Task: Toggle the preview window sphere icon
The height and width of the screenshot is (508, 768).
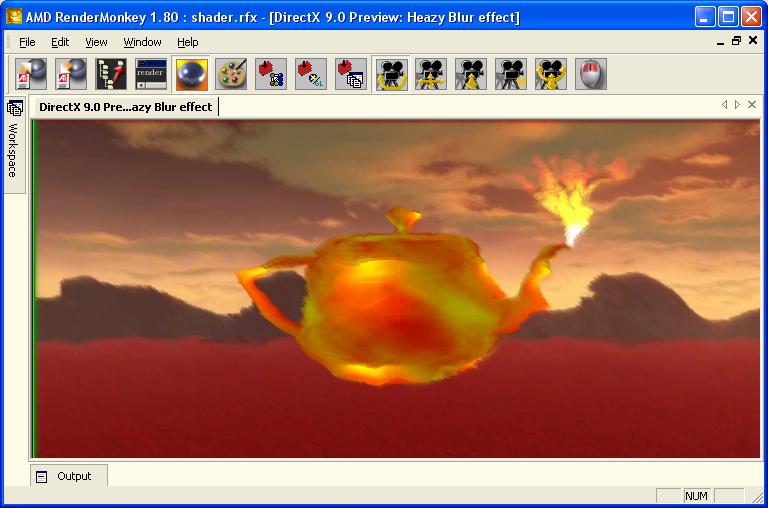Action: tap(191, 74)
